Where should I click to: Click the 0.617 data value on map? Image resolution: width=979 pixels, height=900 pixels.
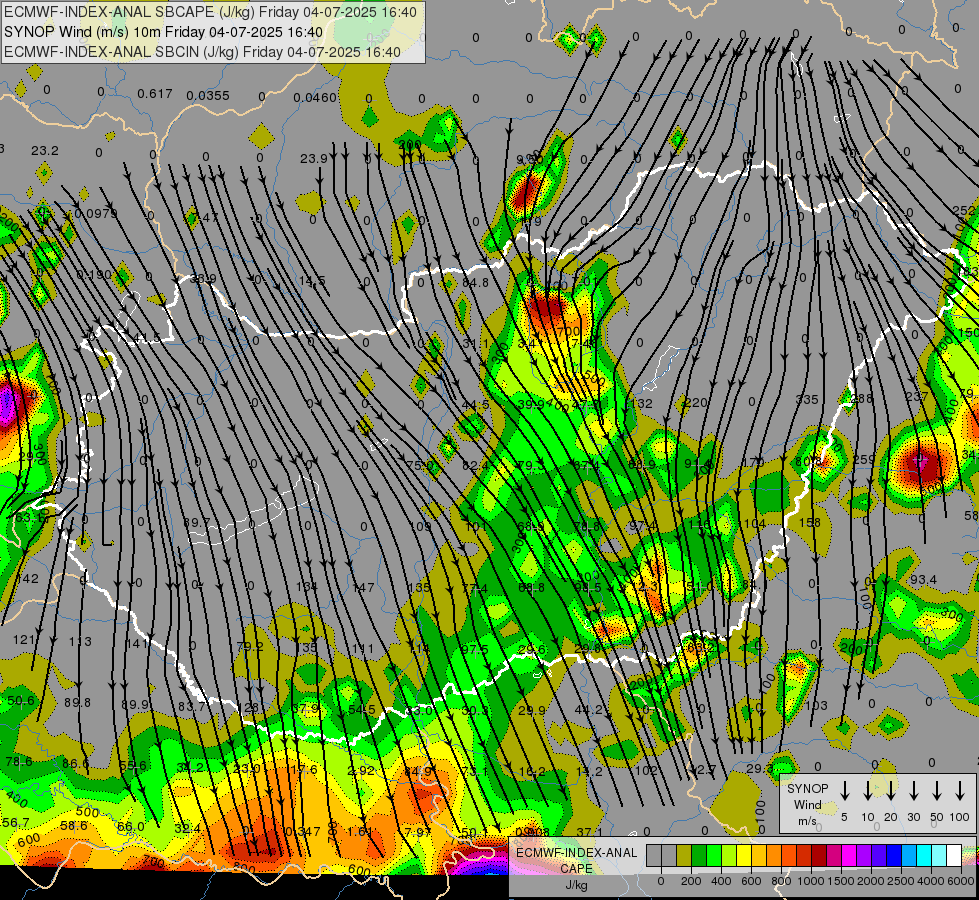[x=155, y=94]
